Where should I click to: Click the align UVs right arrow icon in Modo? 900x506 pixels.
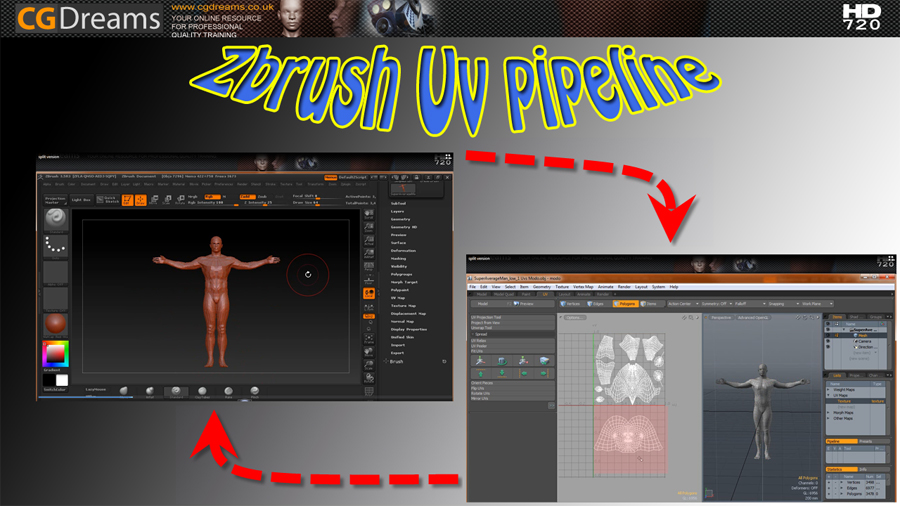point(544,373)
